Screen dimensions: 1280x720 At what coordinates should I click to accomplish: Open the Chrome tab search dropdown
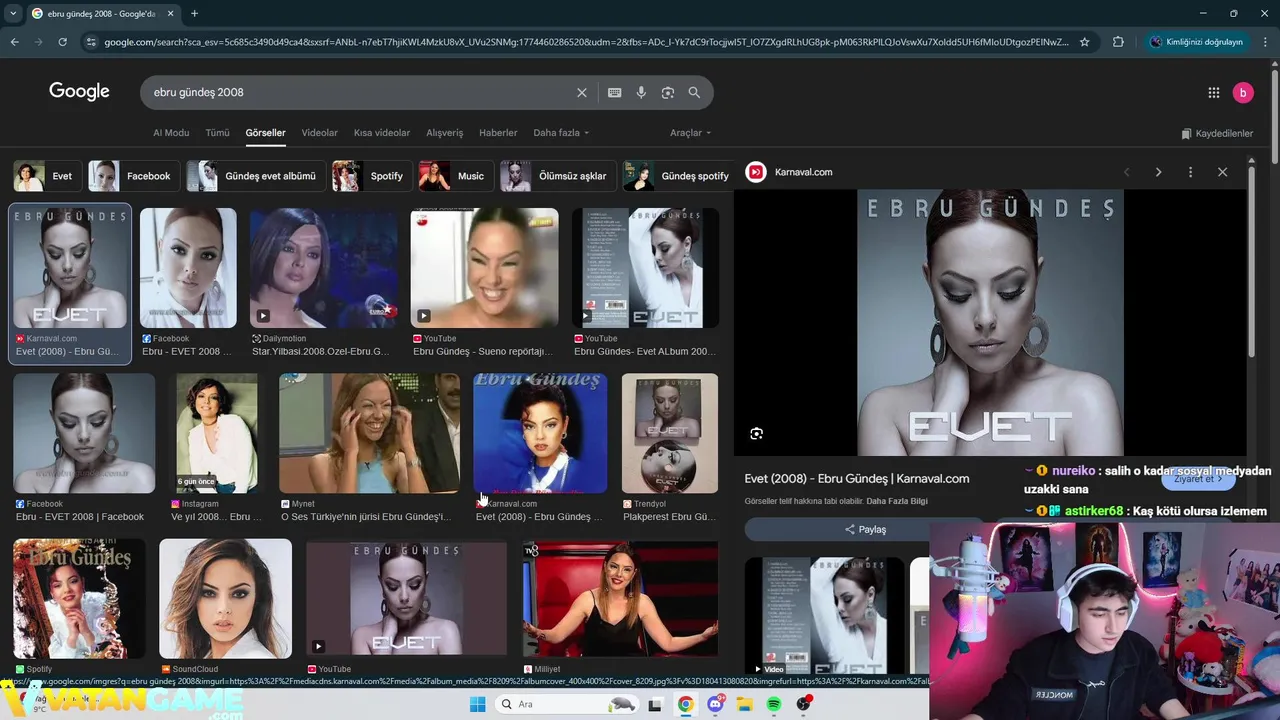click(13, 13)
